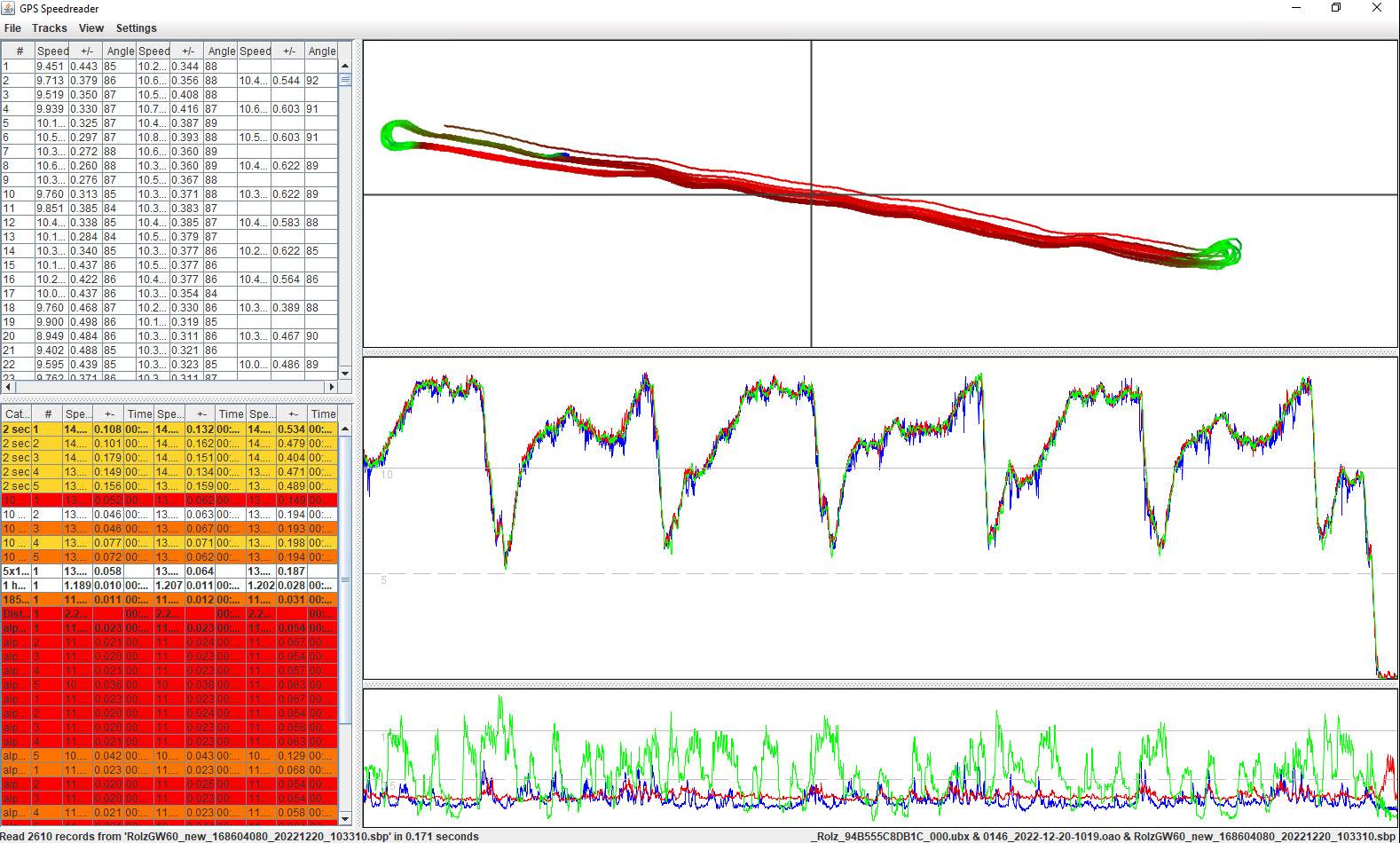Click the Java application icon in title bar

(x=10, y=9)
